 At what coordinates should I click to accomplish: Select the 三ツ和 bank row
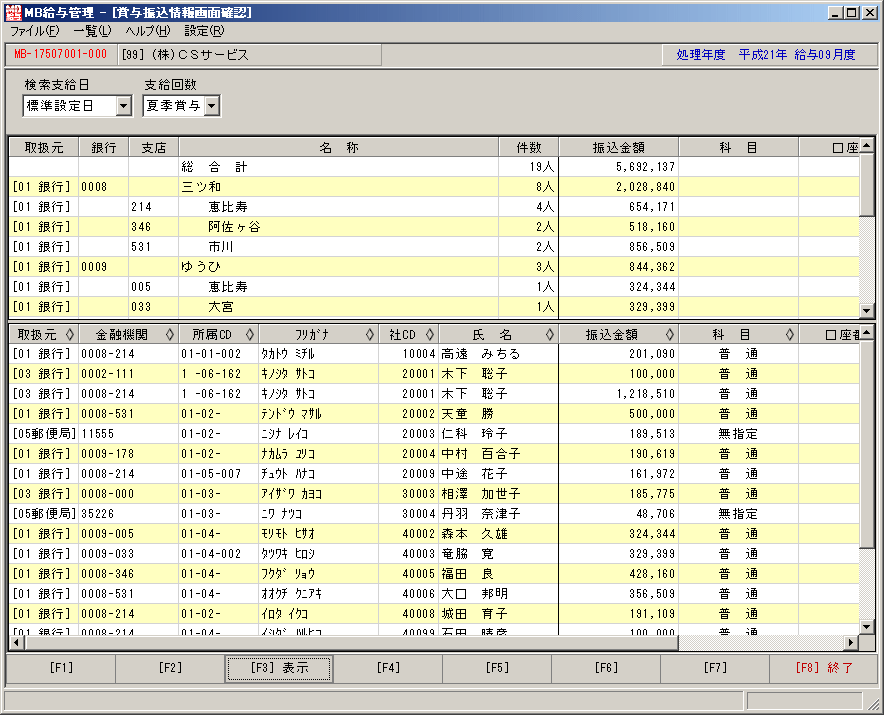tap(434, 187)
